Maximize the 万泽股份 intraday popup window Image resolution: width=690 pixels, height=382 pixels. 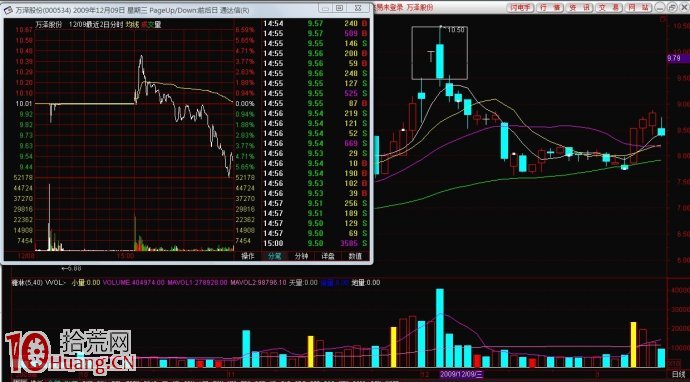(340, 8)
